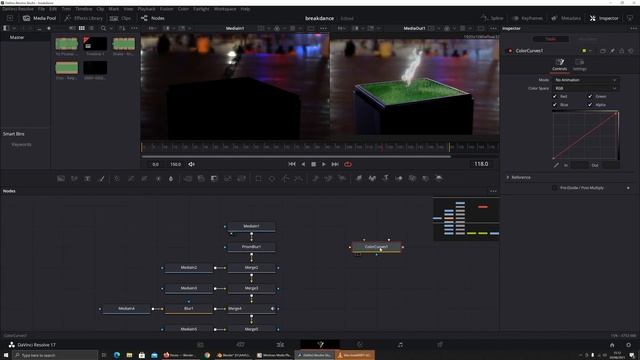Stop playback
640x360 pixels.
[x=313, y=164]
